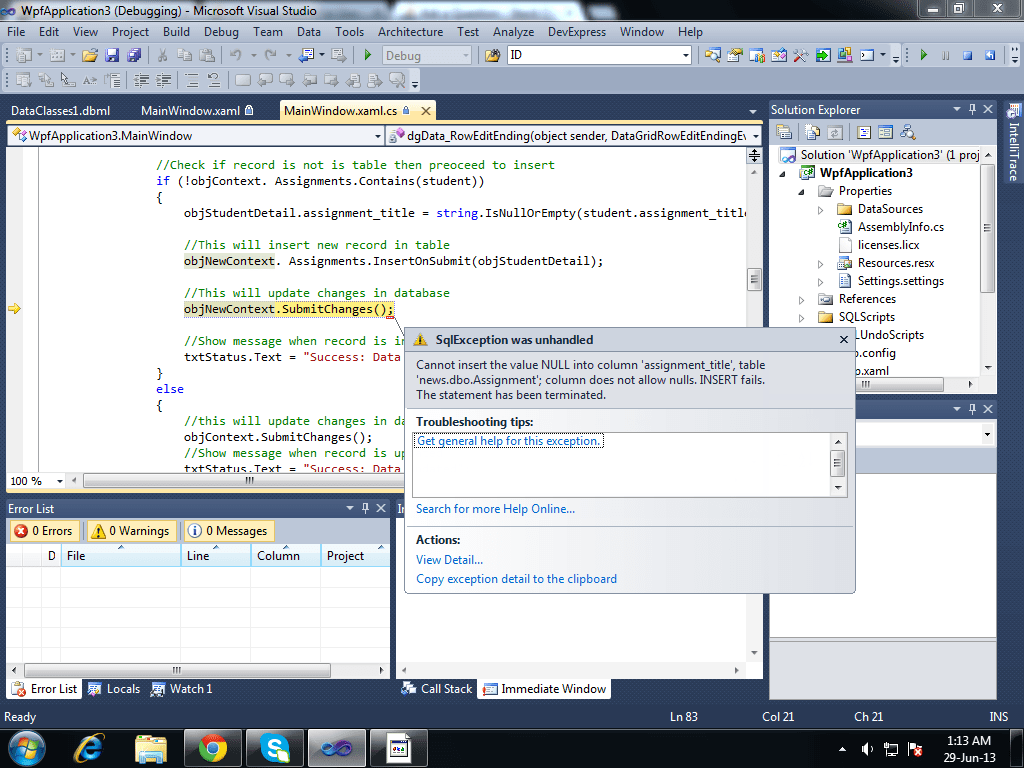Click the Copy toolbar icon
Screen dimensions: 1024x768
click(184, 56)
